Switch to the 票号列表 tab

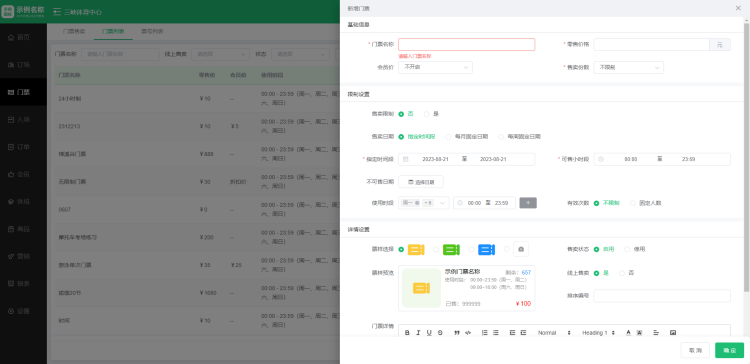click(152, 32)
